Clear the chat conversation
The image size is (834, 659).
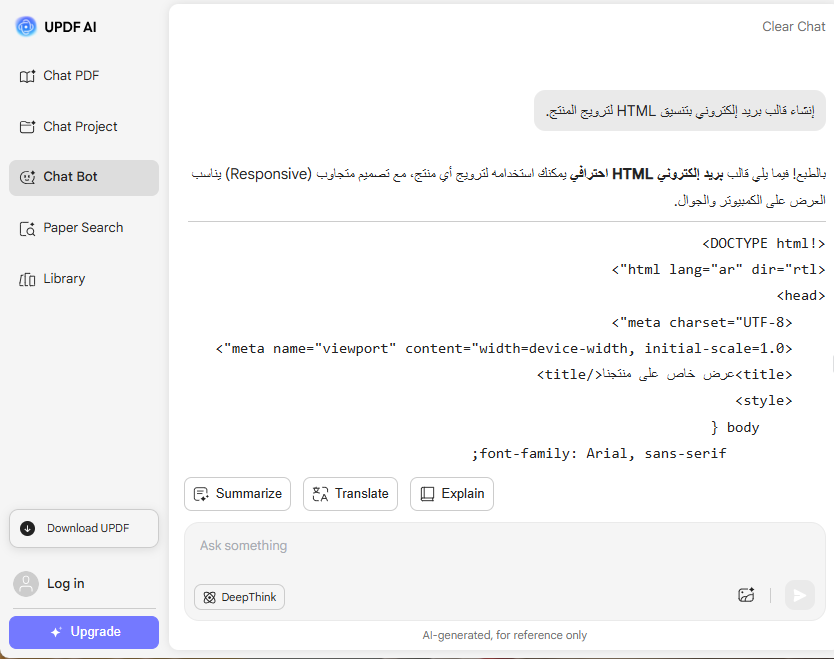coord(793,27)
